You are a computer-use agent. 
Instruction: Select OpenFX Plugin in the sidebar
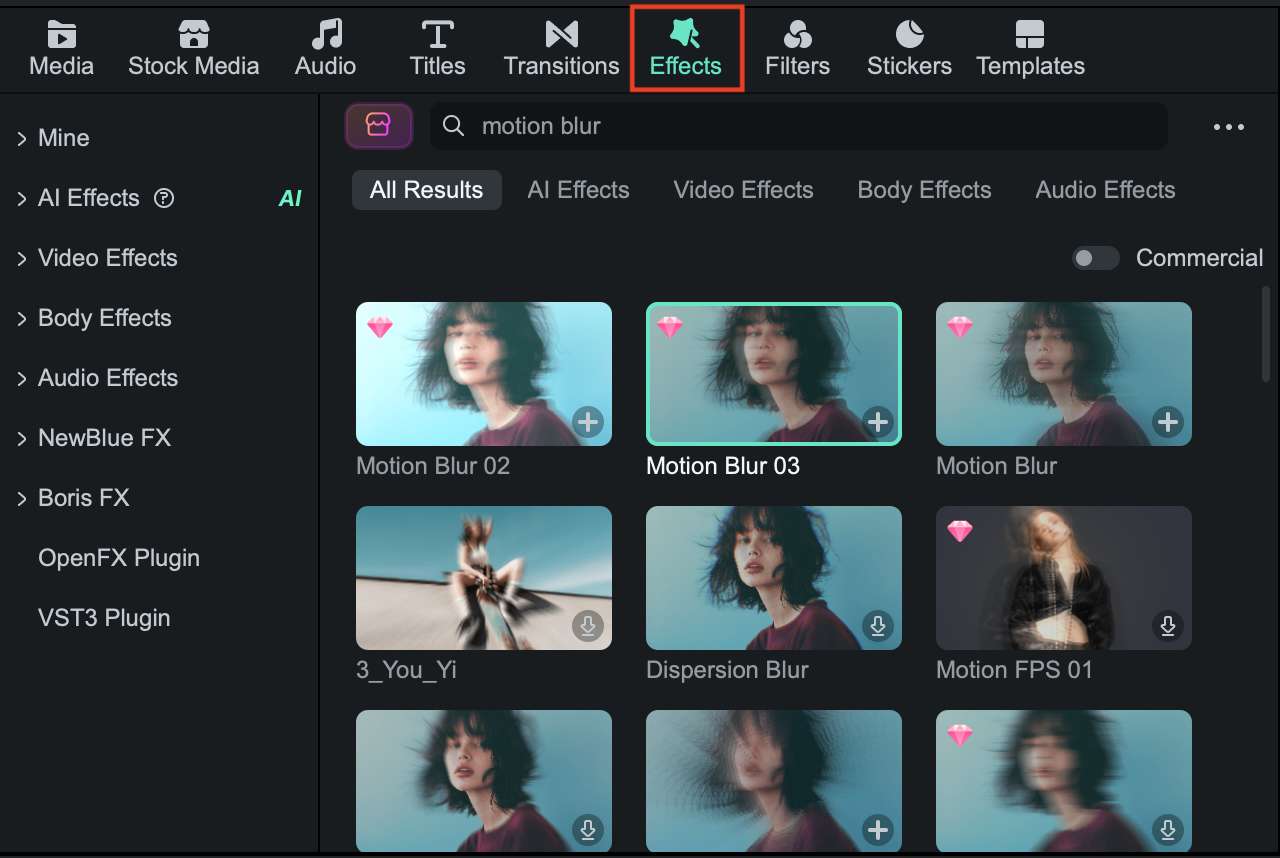pos(119,558)
